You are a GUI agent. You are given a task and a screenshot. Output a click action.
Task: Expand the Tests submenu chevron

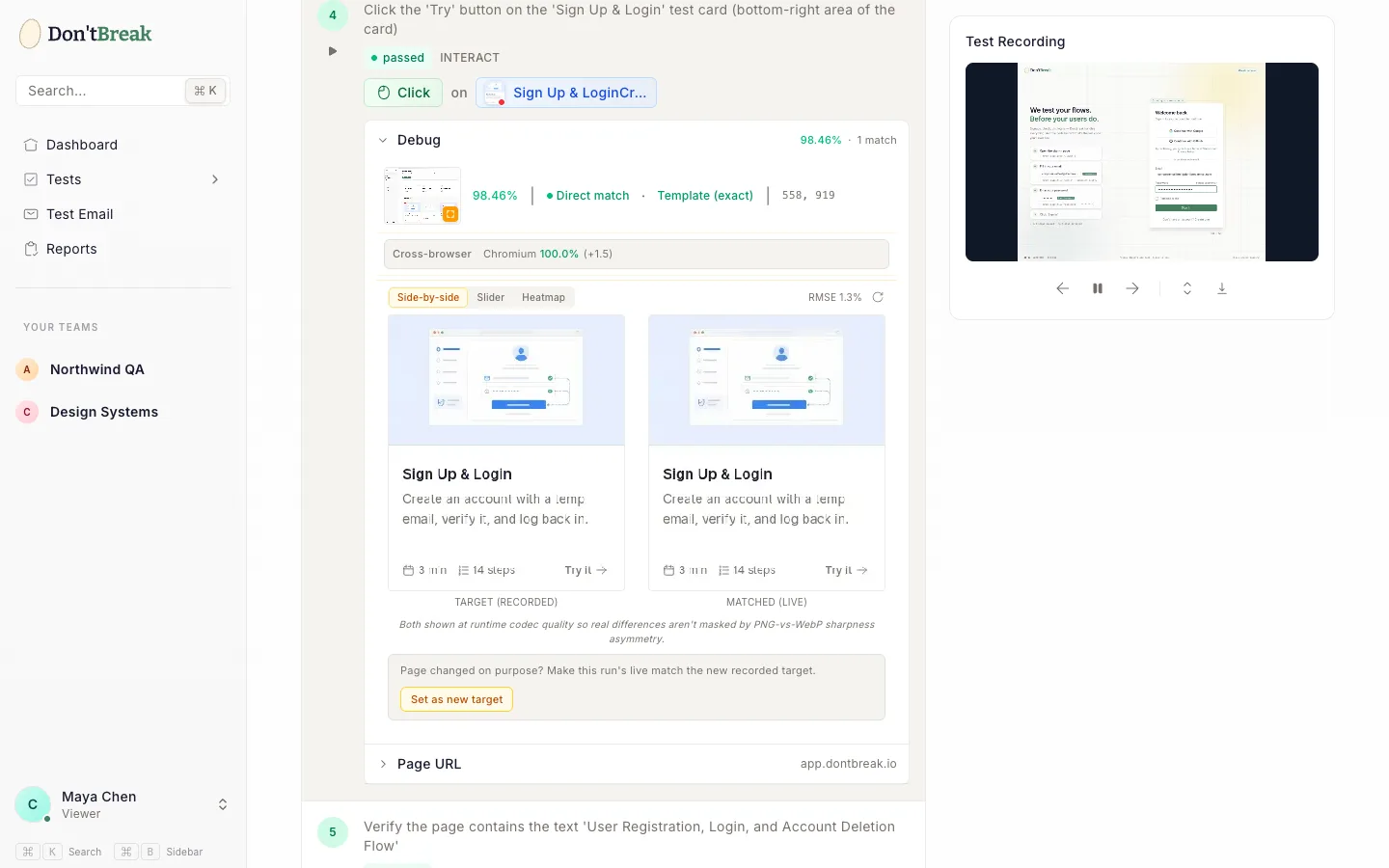point(215,179)
